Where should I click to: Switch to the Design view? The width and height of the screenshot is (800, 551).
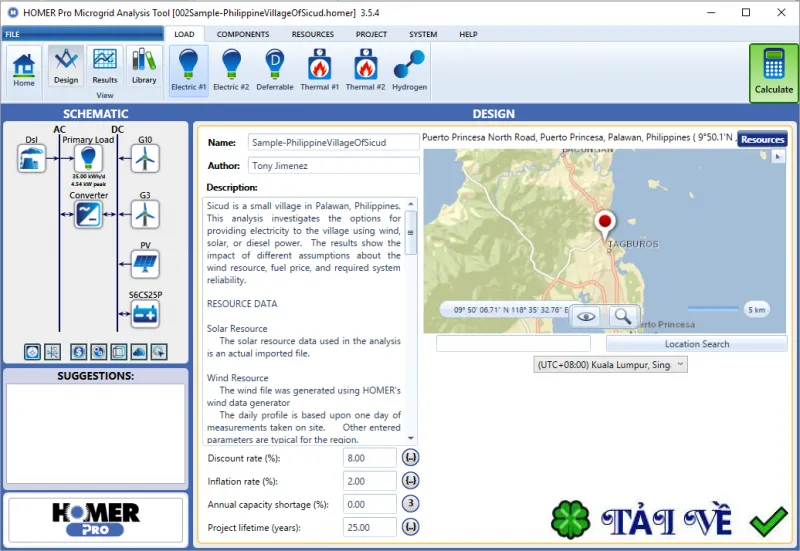pyautogui.click(x=66, y=66)
